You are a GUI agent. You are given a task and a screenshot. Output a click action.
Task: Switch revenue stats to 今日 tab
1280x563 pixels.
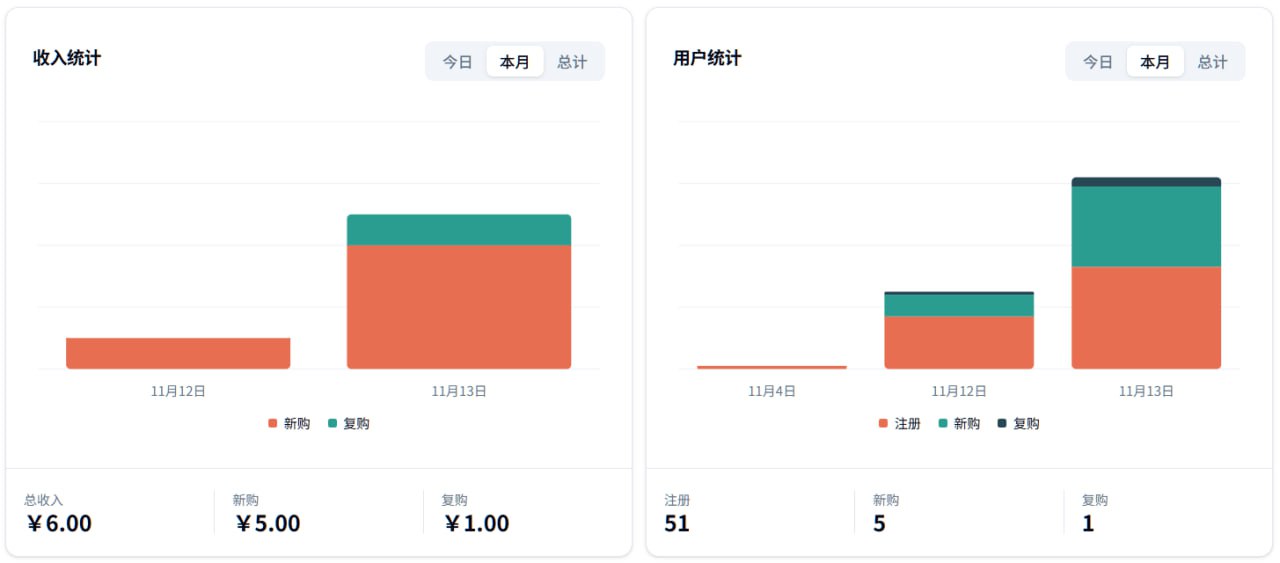coord(458,62)
